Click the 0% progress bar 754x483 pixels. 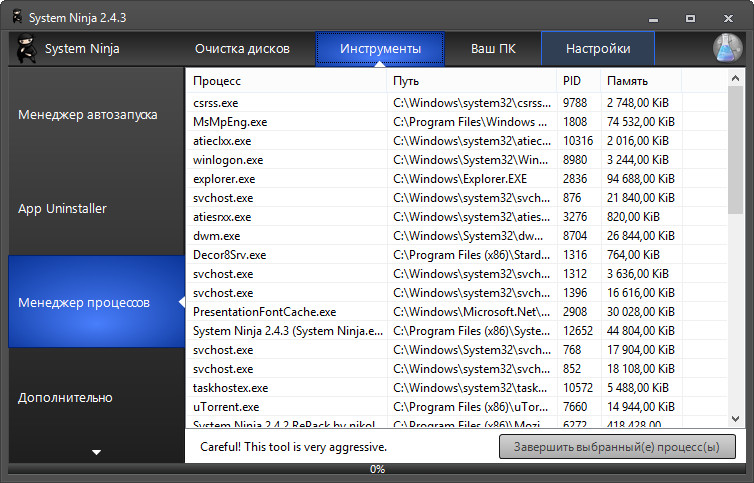point(377,469)
